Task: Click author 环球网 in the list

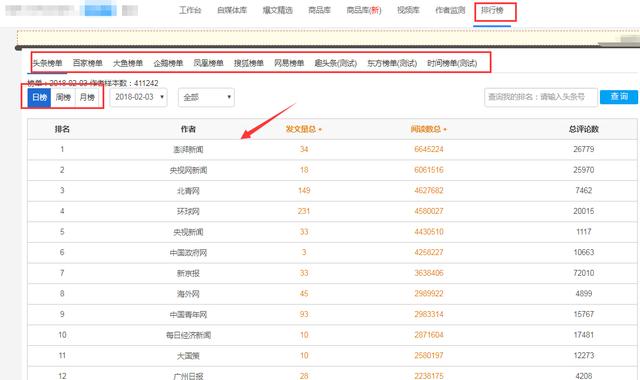Action: [x=188, y=211]
